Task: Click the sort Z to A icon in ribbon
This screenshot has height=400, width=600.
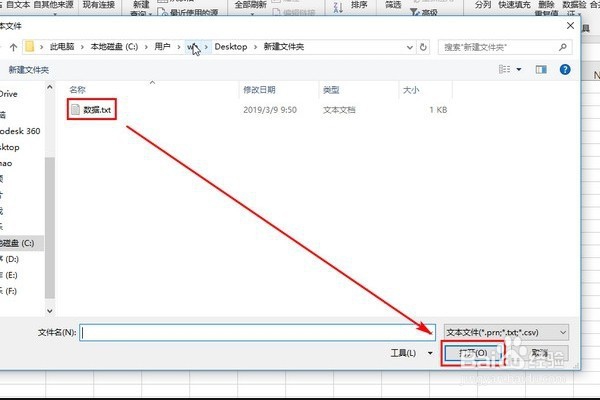Action: (x=338, y=7)
